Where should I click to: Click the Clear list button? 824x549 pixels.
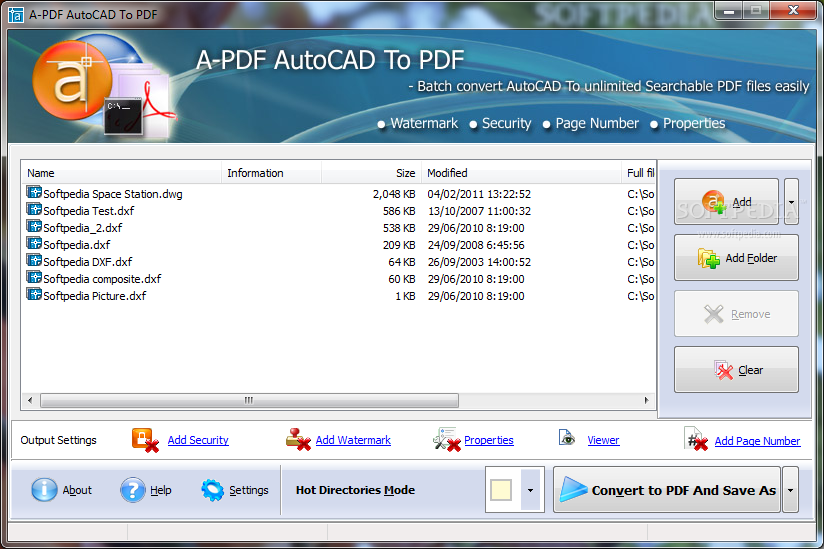[736, 370]
